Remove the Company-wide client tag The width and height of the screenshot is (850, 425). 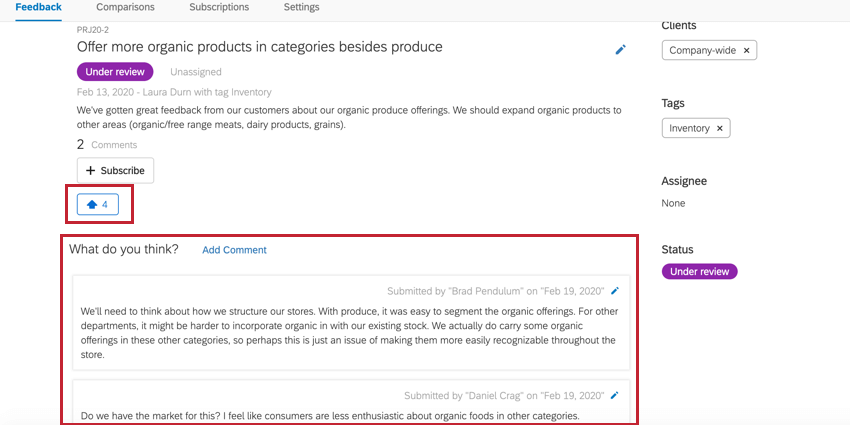coord(746,50)
